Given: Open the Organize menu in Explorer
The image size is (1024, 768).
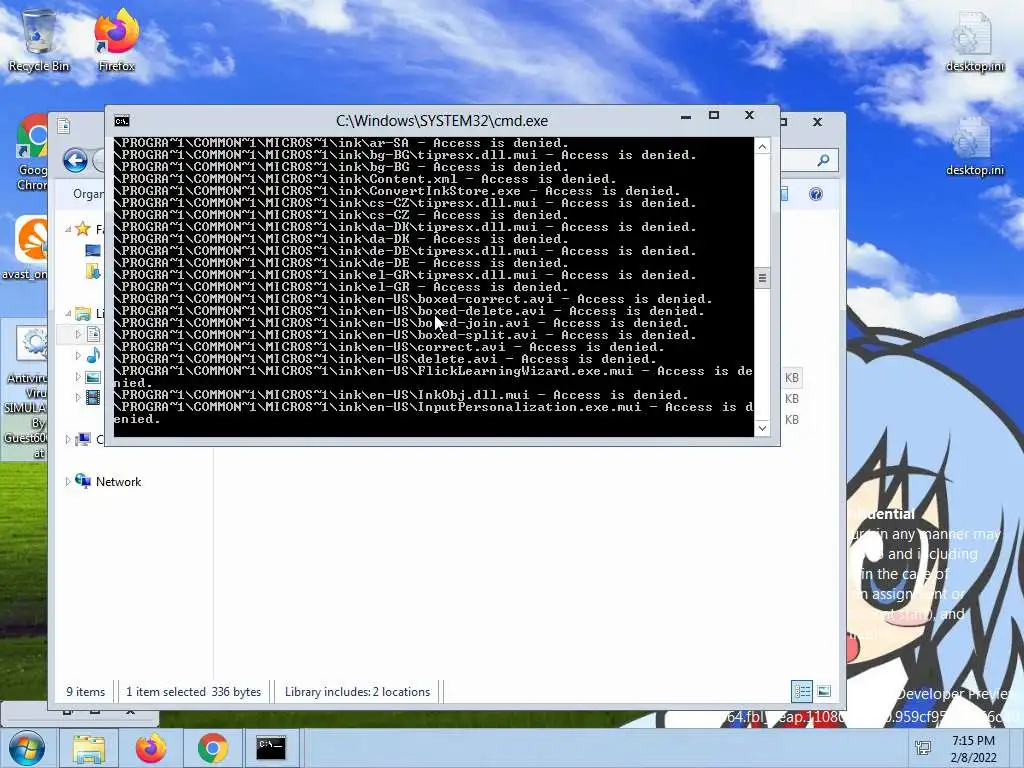Looking at the screenshot, I should click(88, 194).
